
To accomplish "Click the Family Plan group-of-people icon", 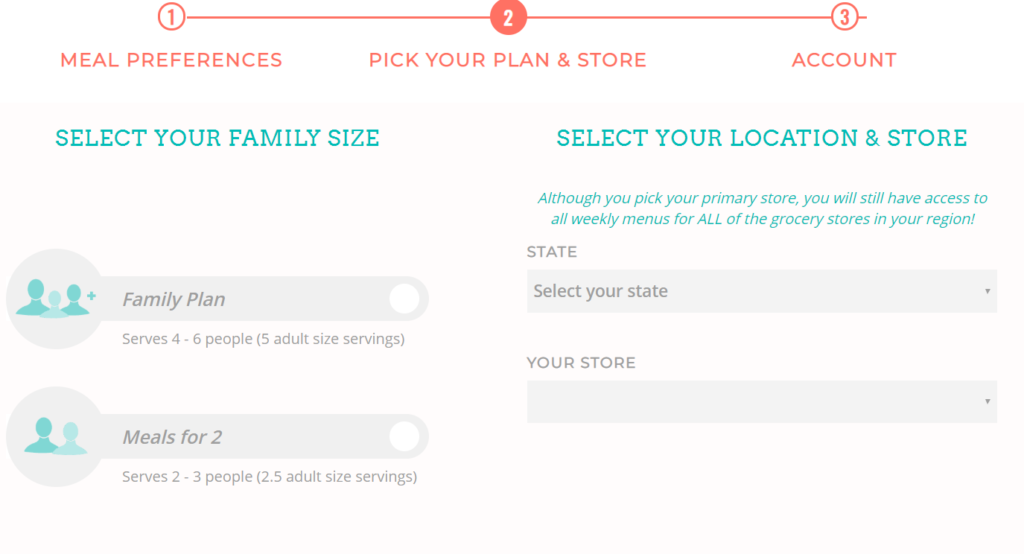I will (x=54, y=298).
